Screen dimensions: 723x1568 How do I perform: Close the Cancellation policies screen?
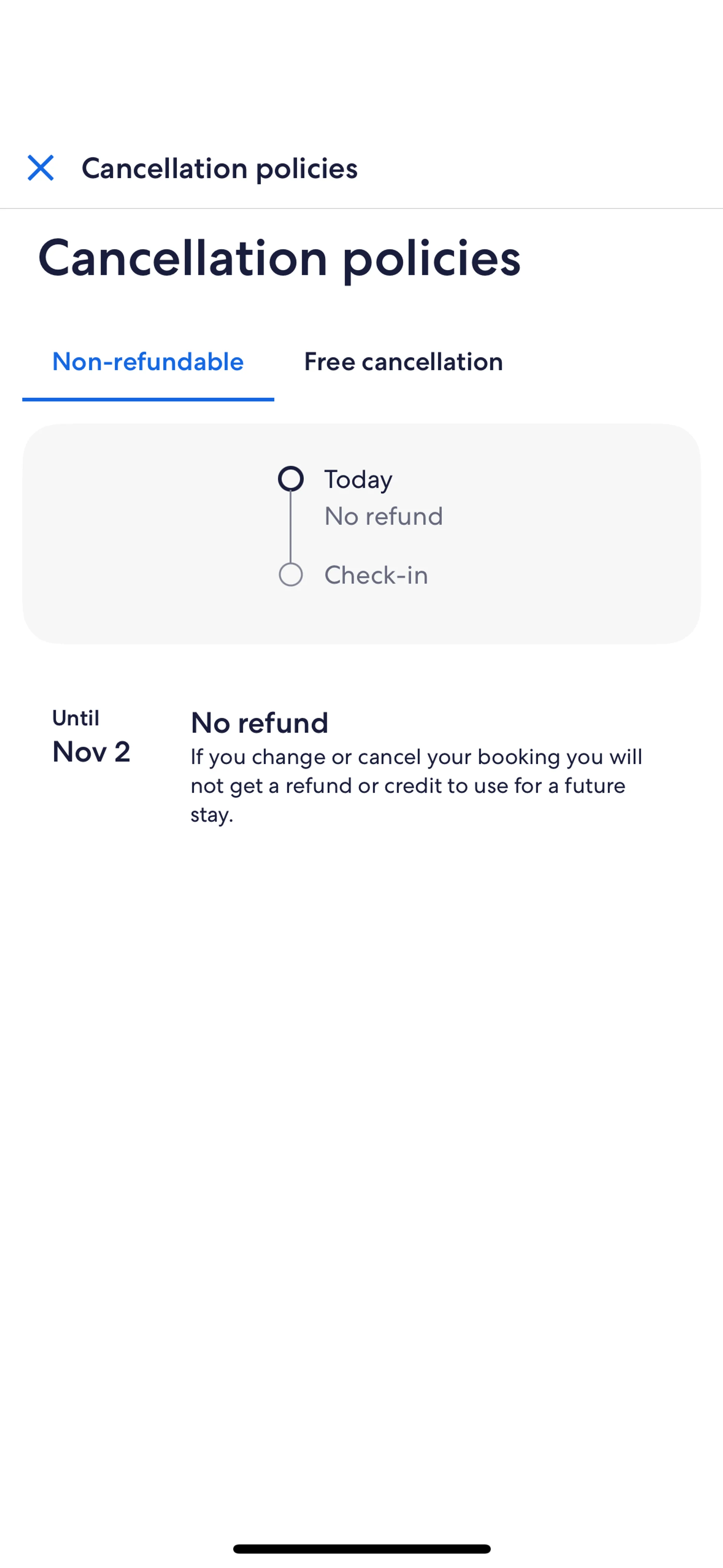(41, 168)
